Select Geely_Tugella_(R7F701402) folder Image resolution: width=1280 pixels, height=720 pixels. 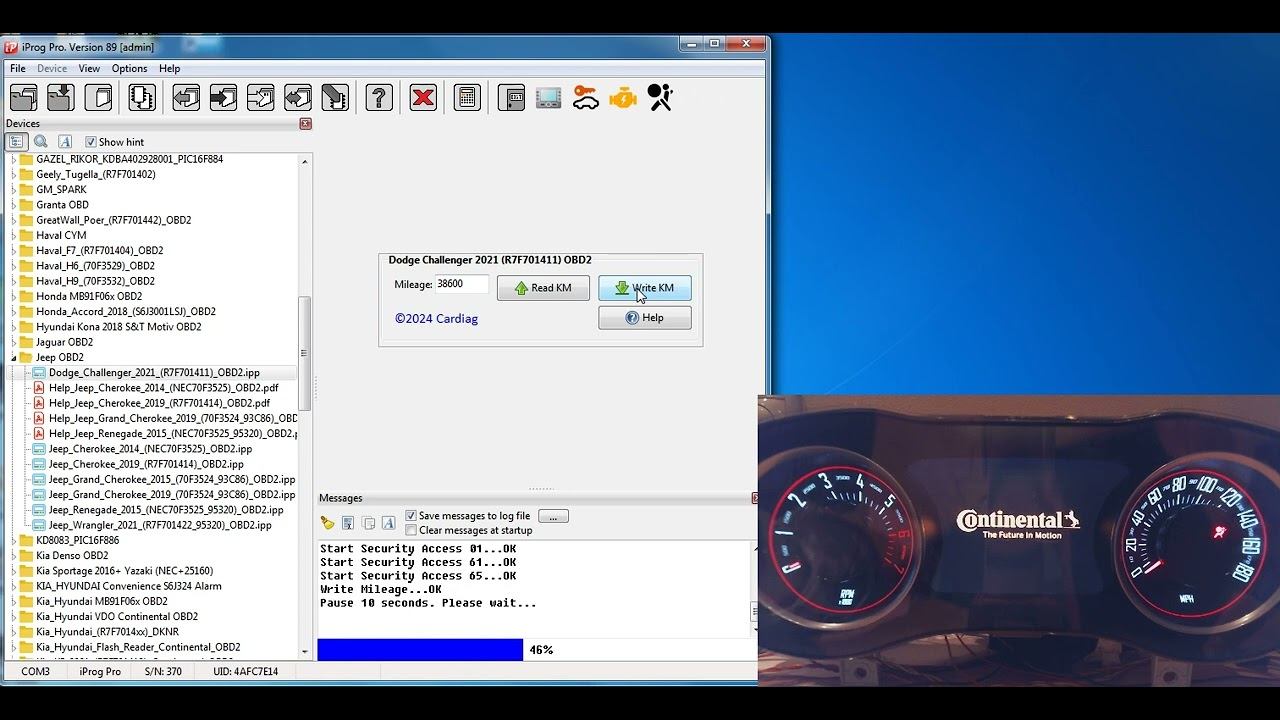tap(96, 174)
